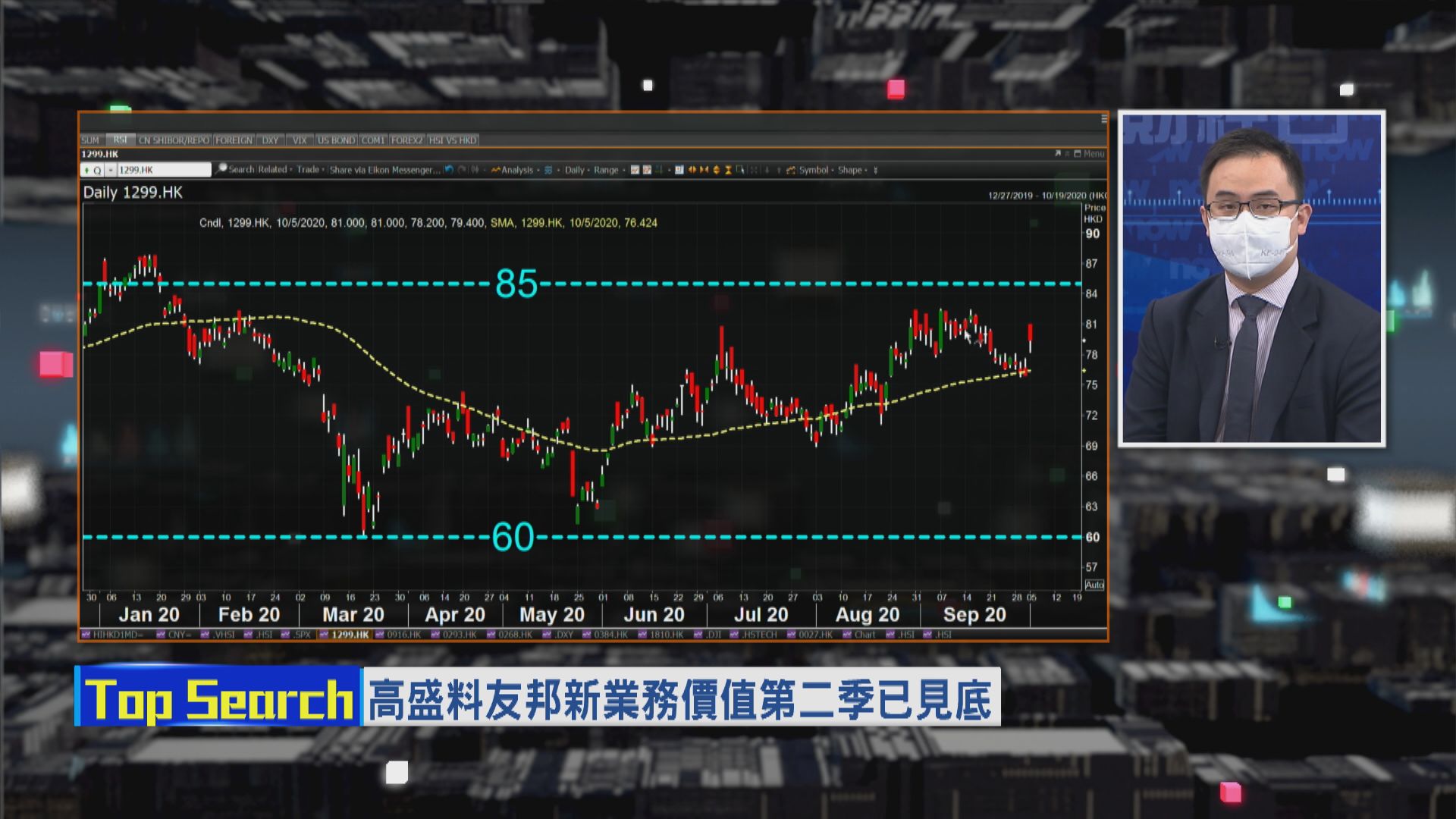Select the 0916.HK chart tab at the bottom
Viewport: 1456px width, 819px height.
coord(403,634)
